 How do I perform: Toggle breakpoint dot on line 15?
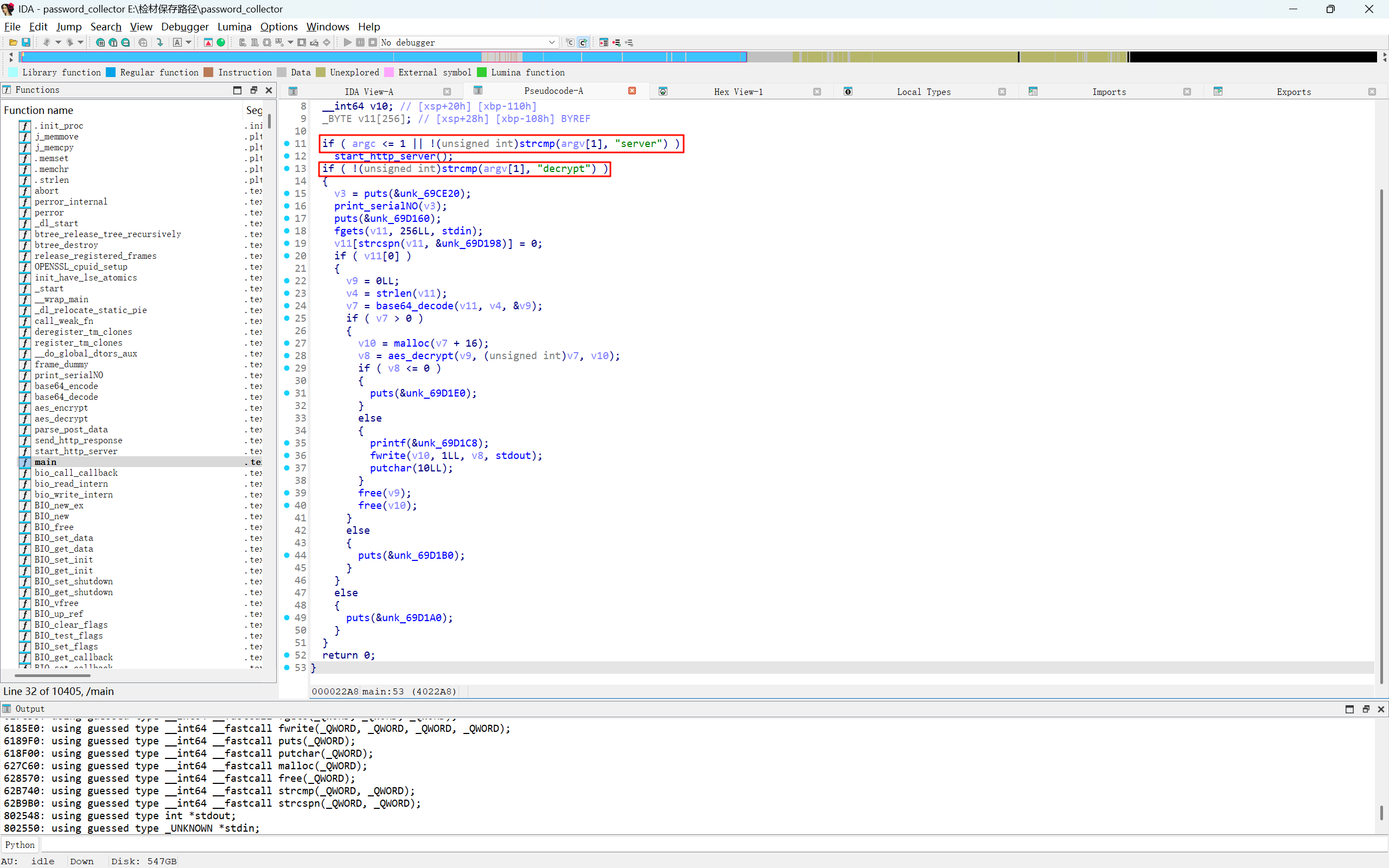click(287, 194)
